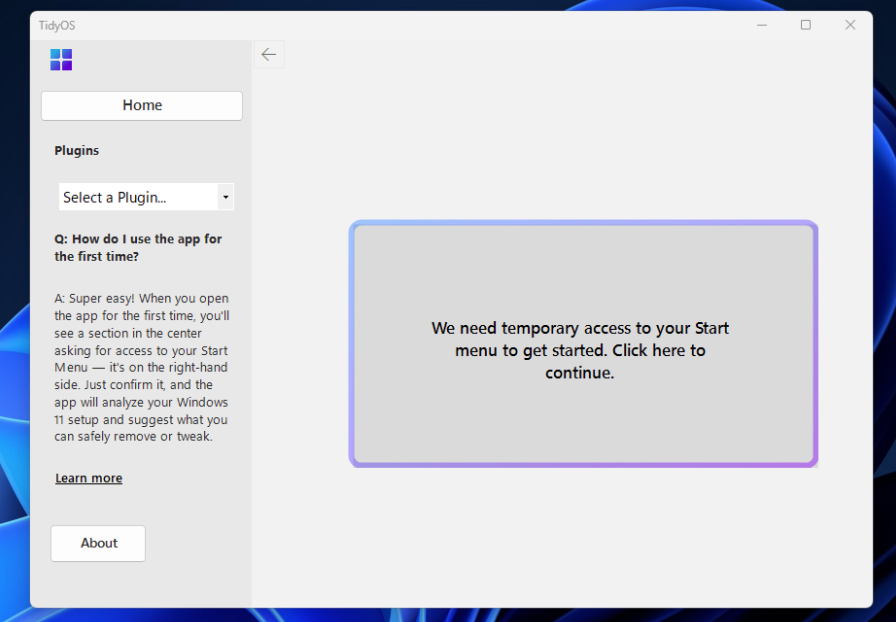Maximize the TidyOS window
896x622 pixels.
[x=806, y=25]
